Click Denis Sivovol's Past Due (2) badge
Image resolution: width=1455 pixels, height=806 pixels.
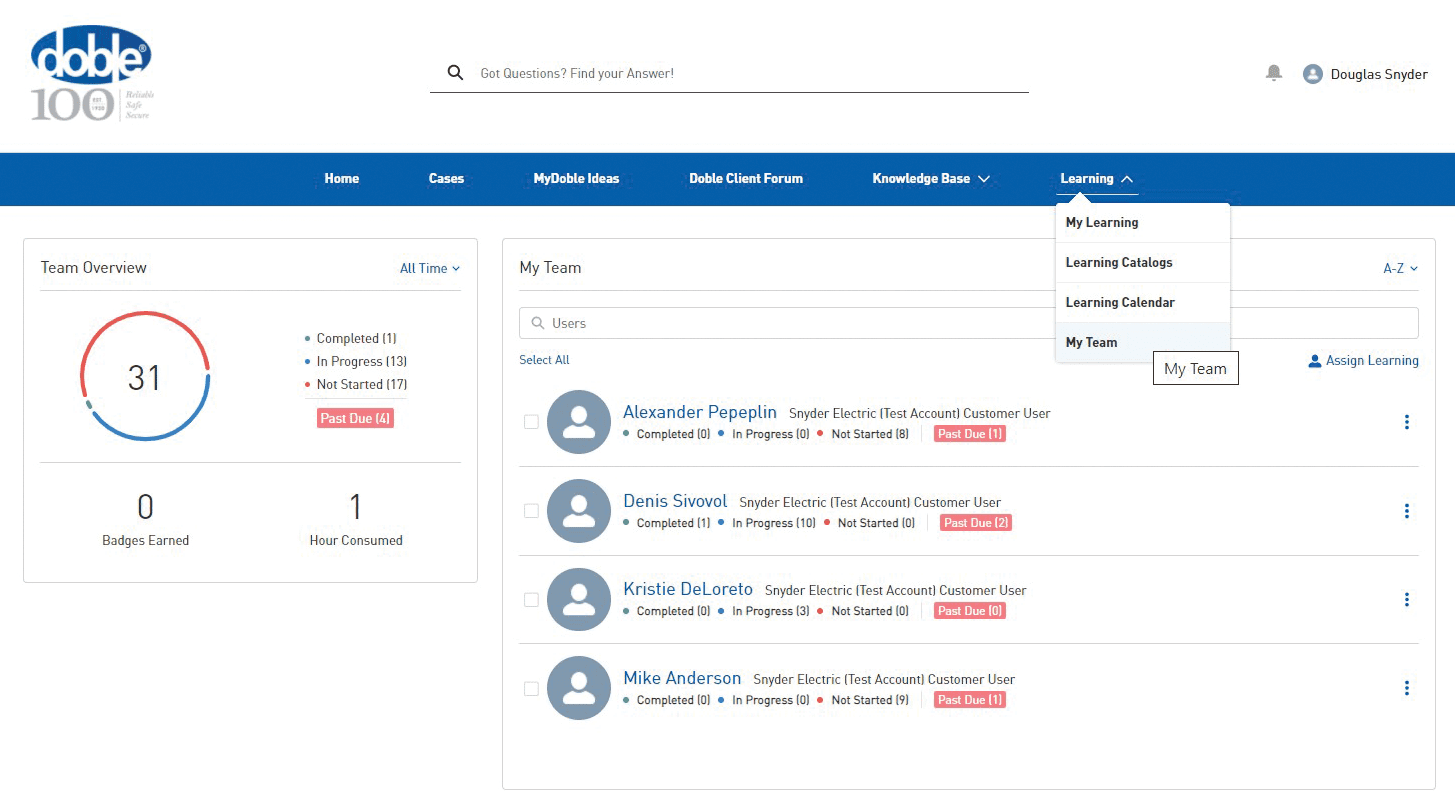point(976,523)
